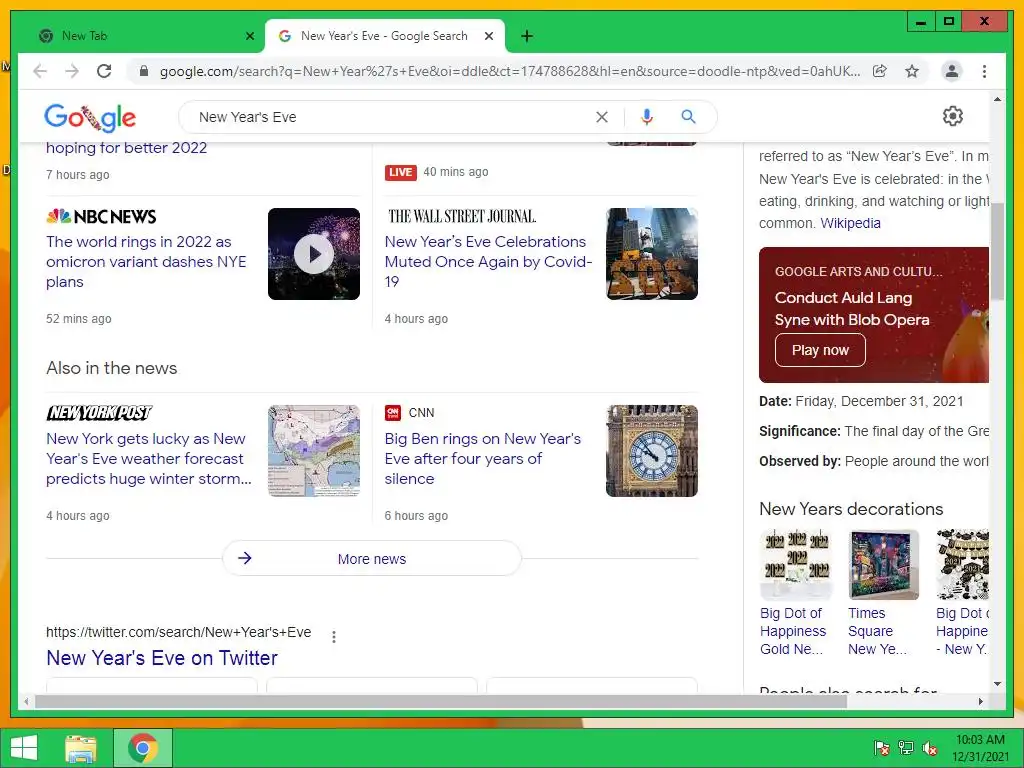Click the taskbar clock showing 10:03 AM

click(980, 748)
